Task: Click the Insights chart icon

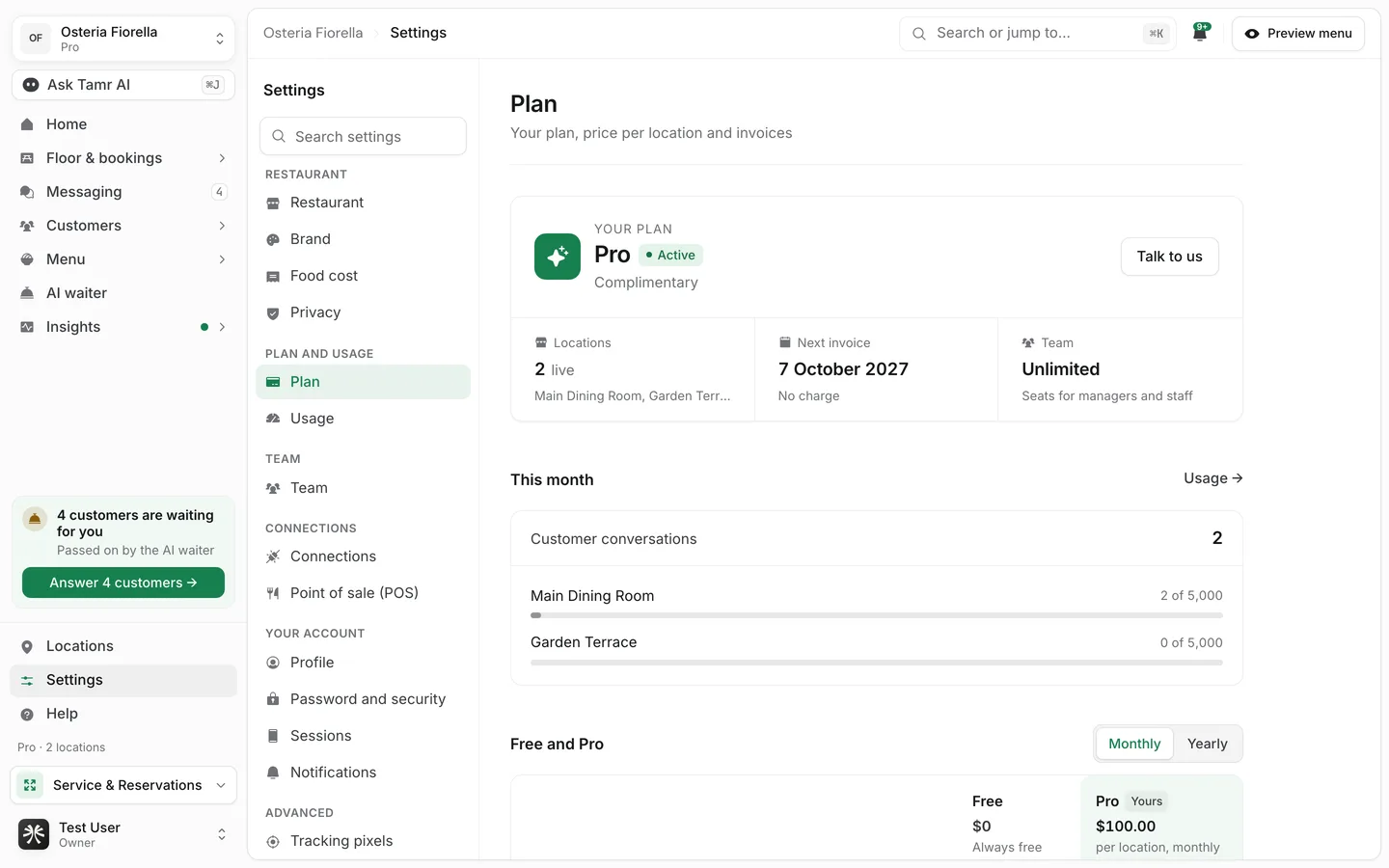Action: click(x=27, y=327)
